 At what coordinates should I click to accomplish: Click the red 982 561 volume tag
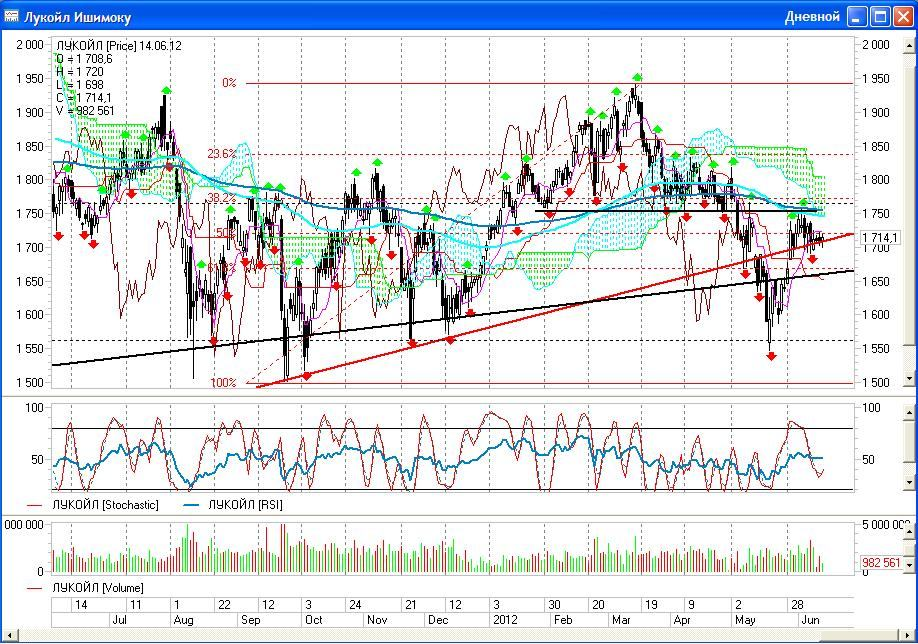coord(881,563)
